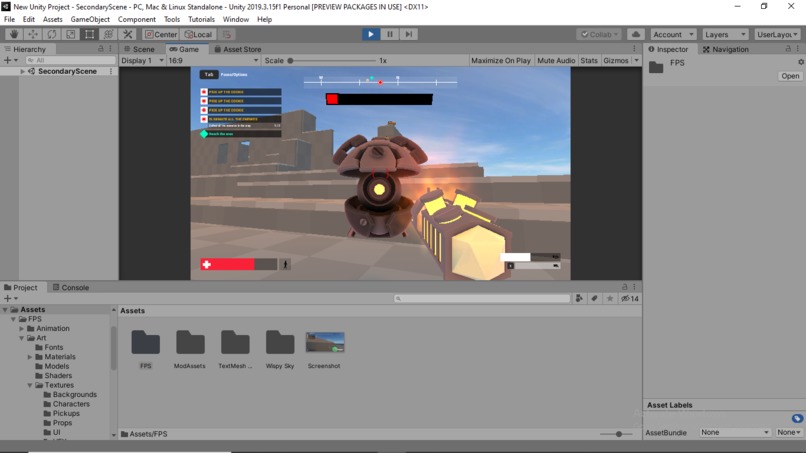Adjust the Project icon size slider

click(x=619, y=434)
